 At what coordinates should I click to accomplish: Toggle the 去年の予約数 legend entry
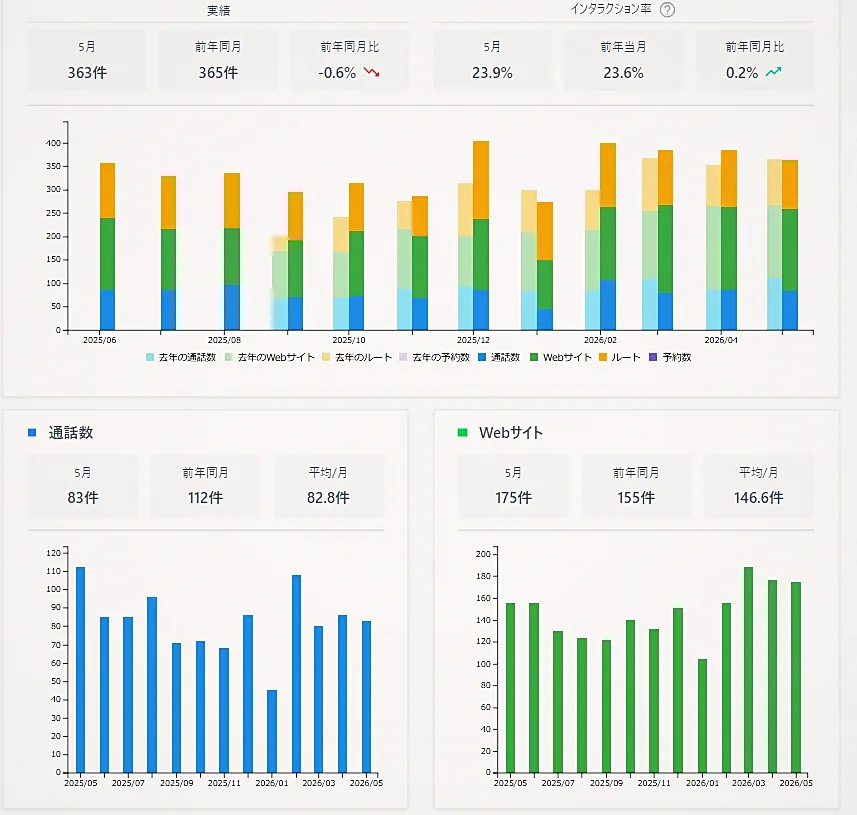(x=435, y=357)
